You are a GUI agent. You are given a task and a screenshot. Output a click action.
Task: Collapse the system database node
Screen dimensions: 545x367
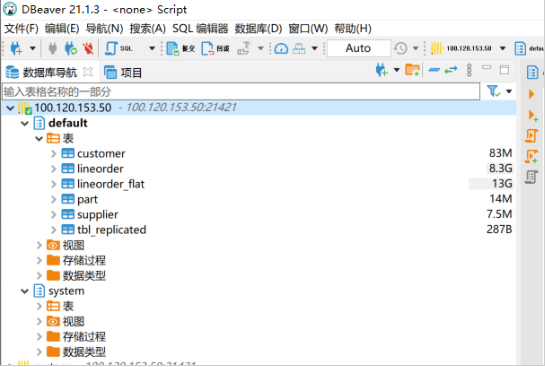click(x=24, y=291)
